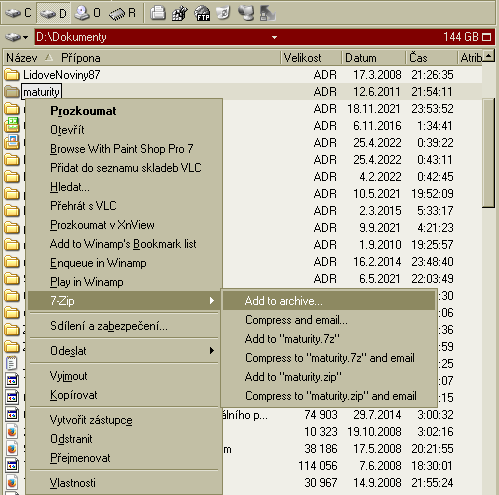Open the Printers icon in drive bar
499x495 pixels.
click(158, 14)
